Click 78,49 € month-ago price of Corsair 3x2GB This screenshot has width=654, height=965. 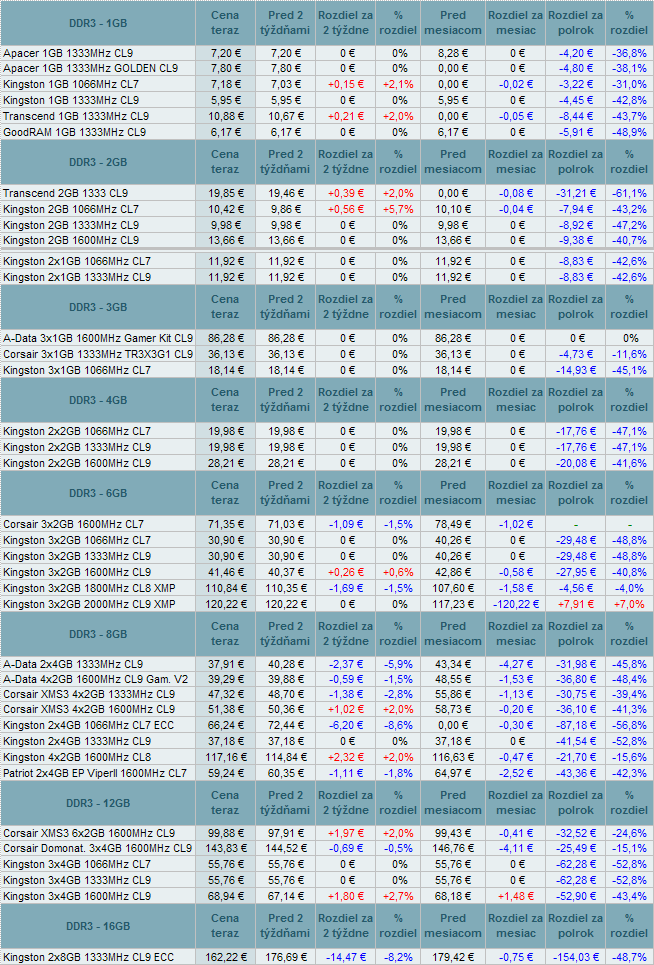pos(453,524)
